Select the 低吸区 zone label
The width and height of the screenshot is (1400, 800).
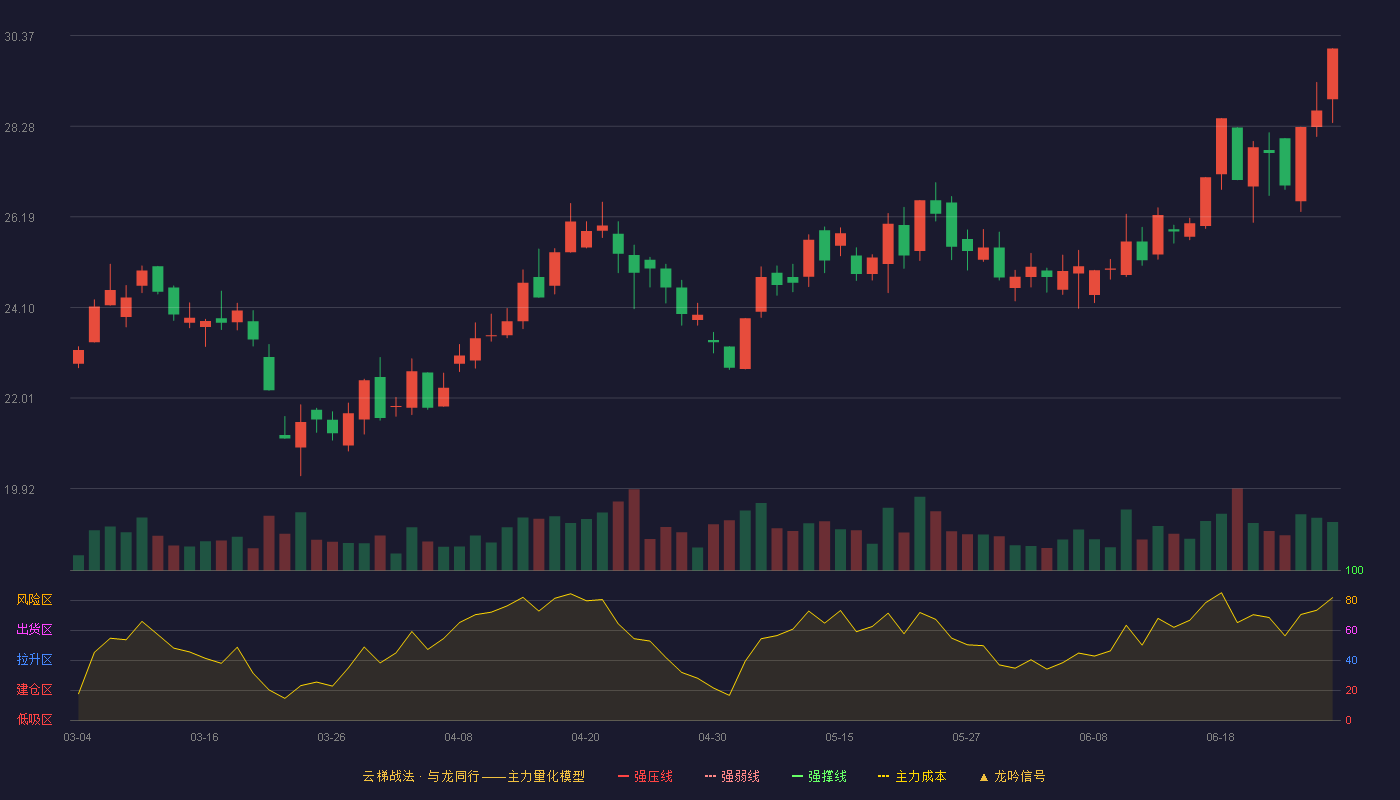coord(34,720)
